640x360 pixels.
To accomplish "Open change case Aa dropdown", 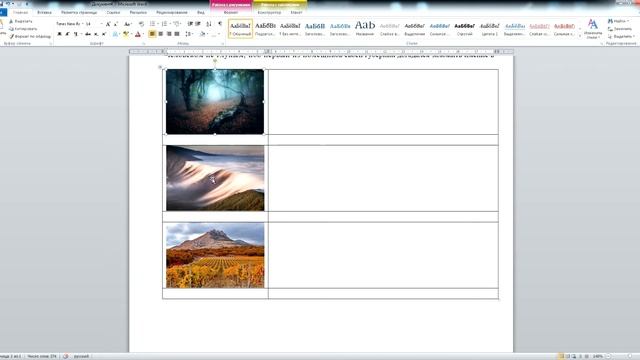I will coord(127,24).
